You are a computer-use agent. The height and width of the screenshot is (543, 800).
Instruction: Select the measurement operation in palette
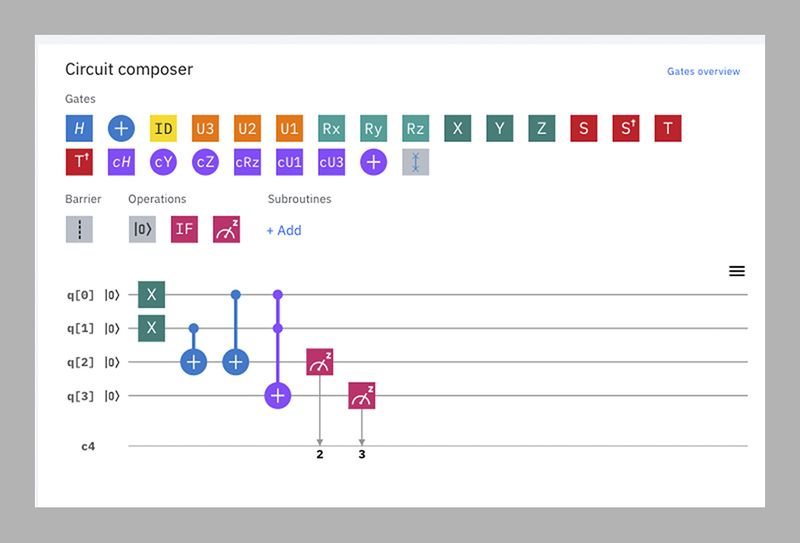227,229
